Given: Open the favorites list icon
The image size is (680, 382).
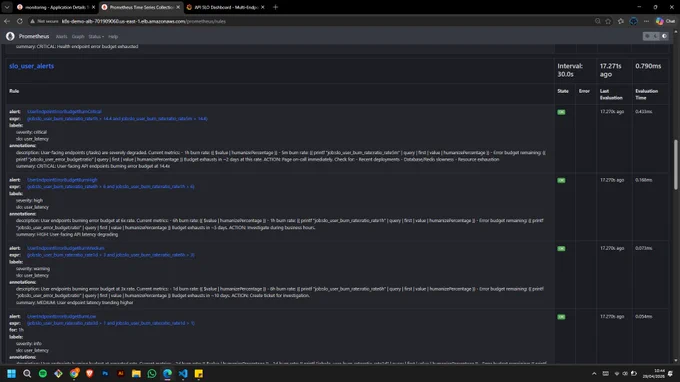Looking at the screenshot, I should point(621,21).
